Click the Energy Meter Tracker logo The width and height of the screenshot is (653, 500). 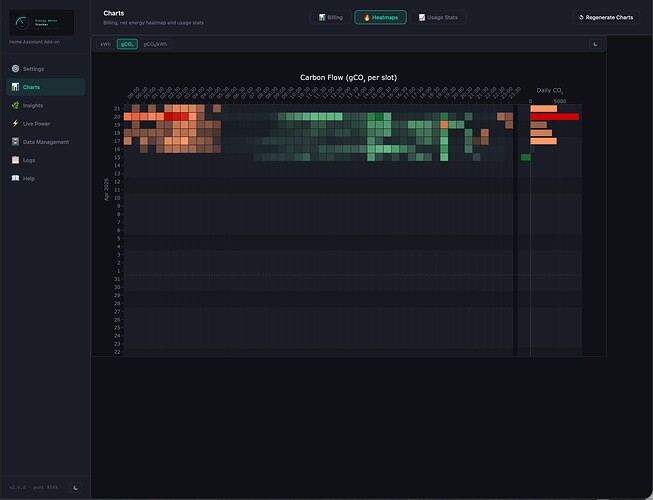click(42, 23)
